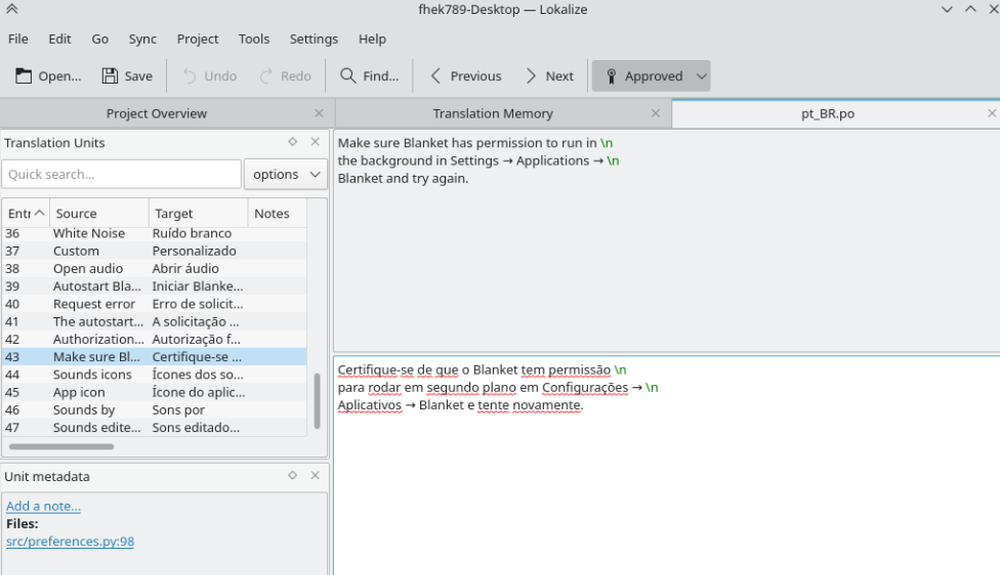Toggle the Approved status button
Image resolution: width=1000 pixels, height=575 pixels.
click(643, 76)
